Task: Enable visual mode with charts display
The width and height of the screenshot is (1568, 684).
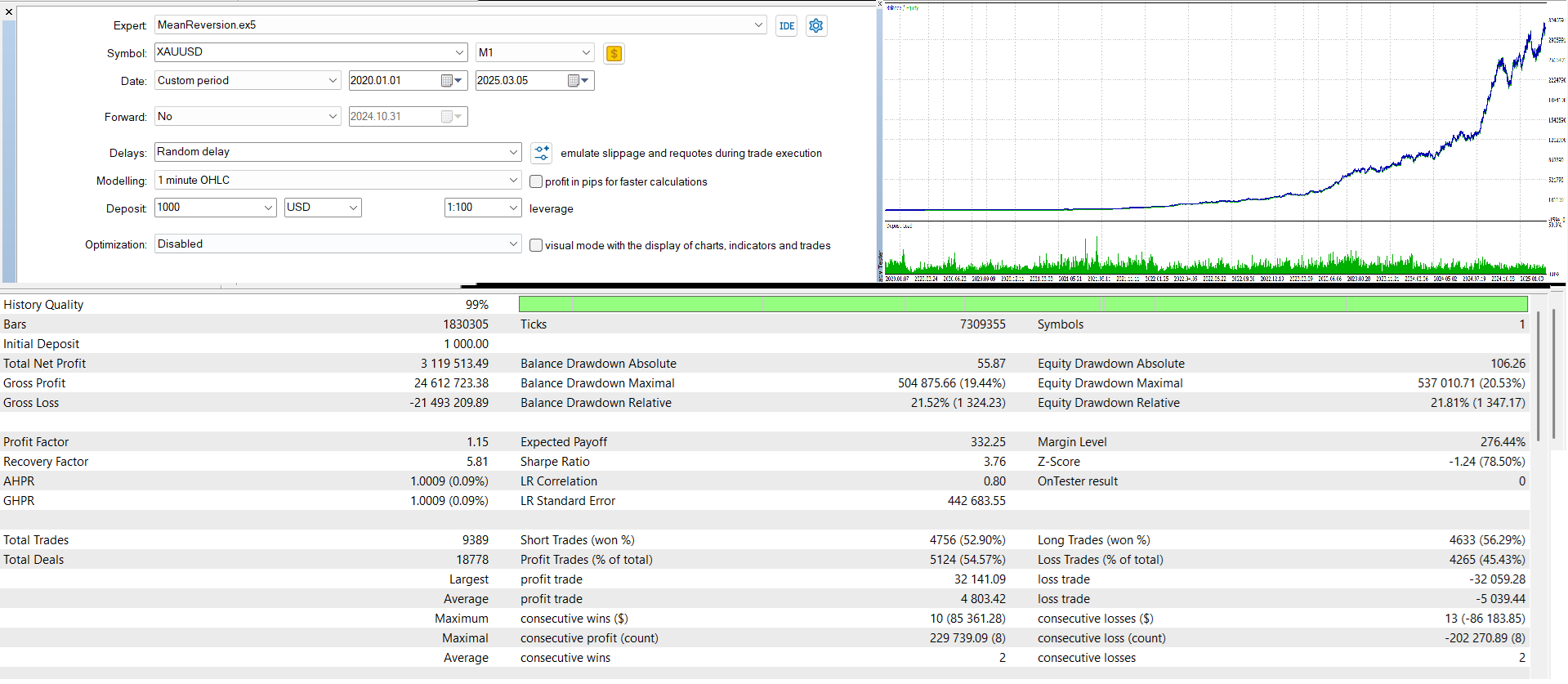Action: (536, 245)
